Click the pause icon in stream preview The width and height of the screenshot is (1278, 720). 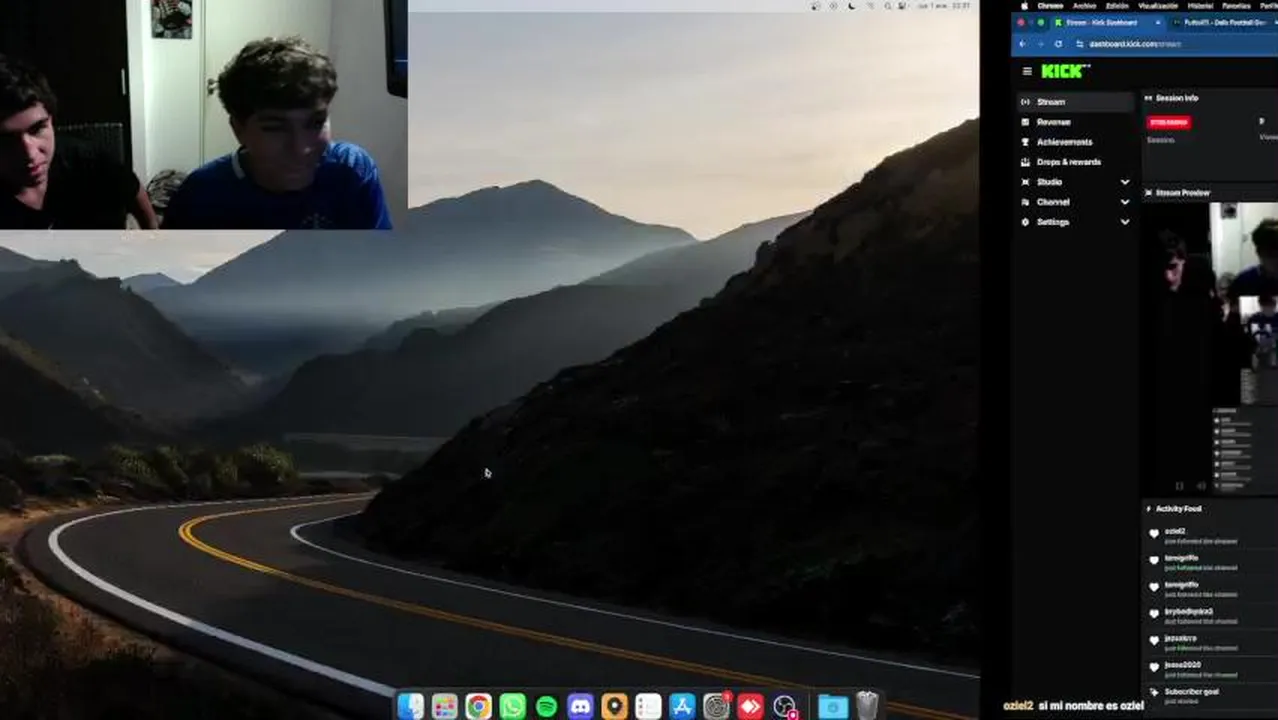click(x=1180, y=486)
